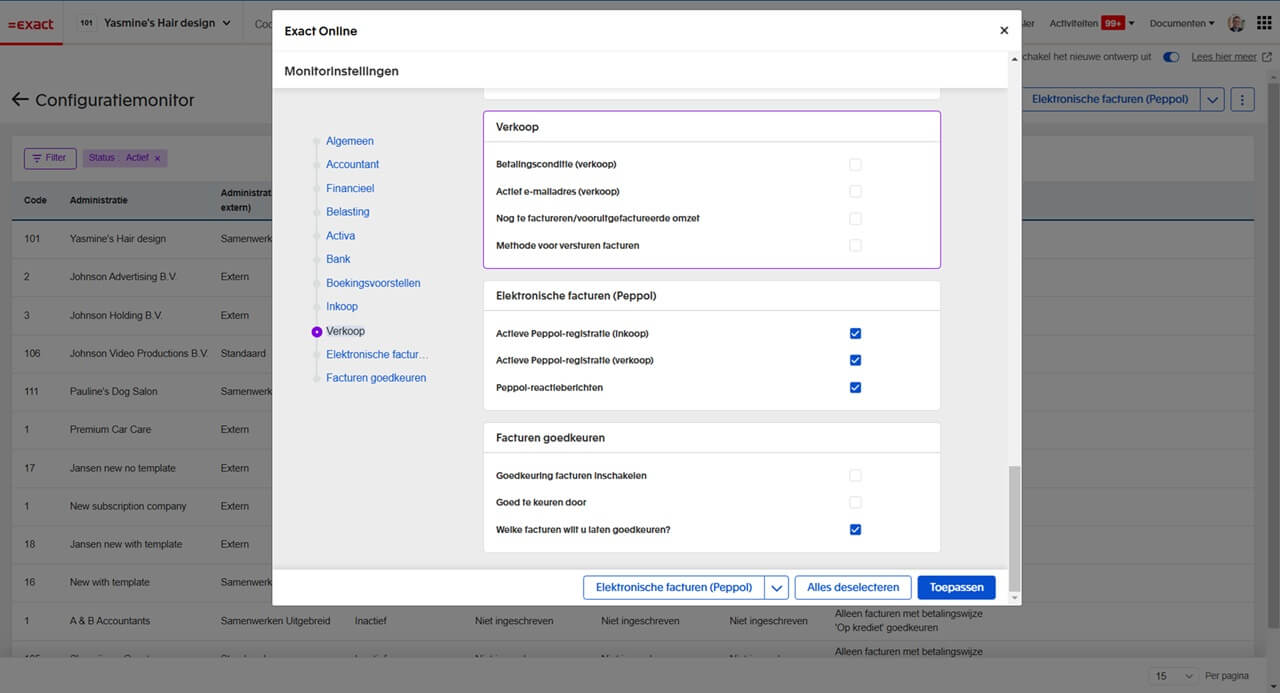1280x693 pixels.
Task: Check Nog te factureren/vooruitgefactureerde omzet
Action: coord(855,218)
